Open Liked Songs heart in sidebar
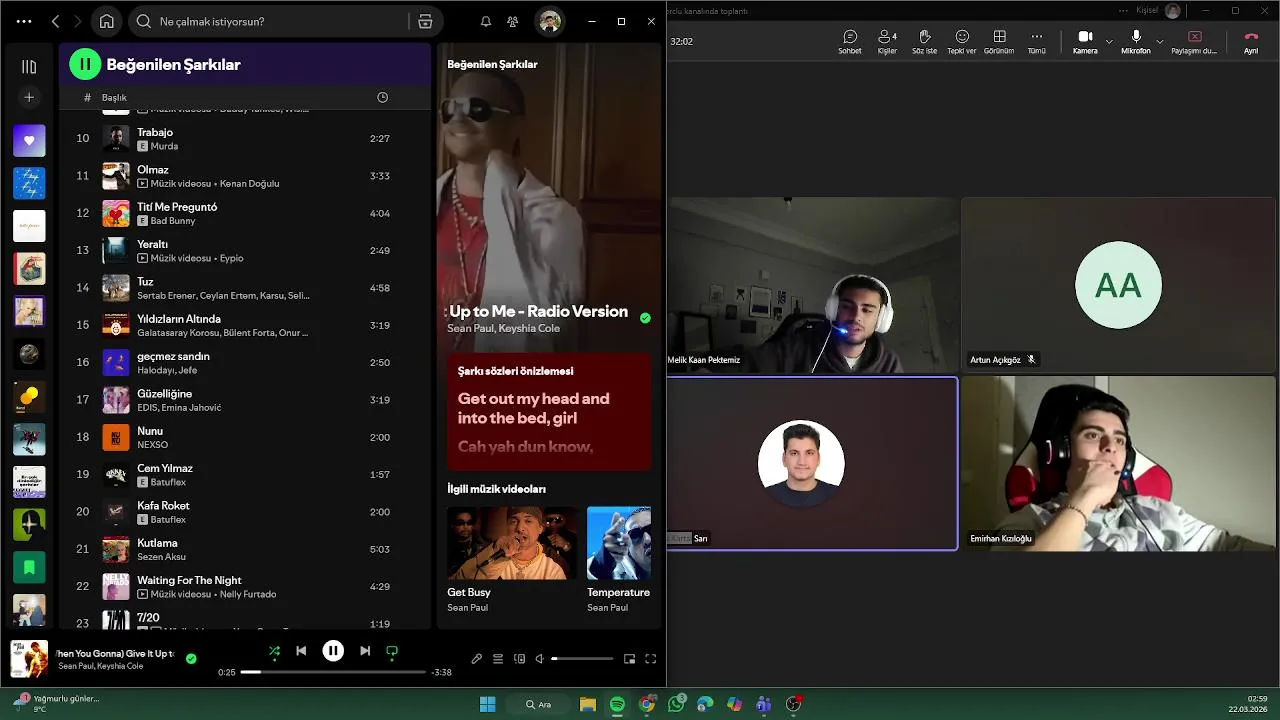Viewport: 1280px width, 720px height. pos(29,141)
